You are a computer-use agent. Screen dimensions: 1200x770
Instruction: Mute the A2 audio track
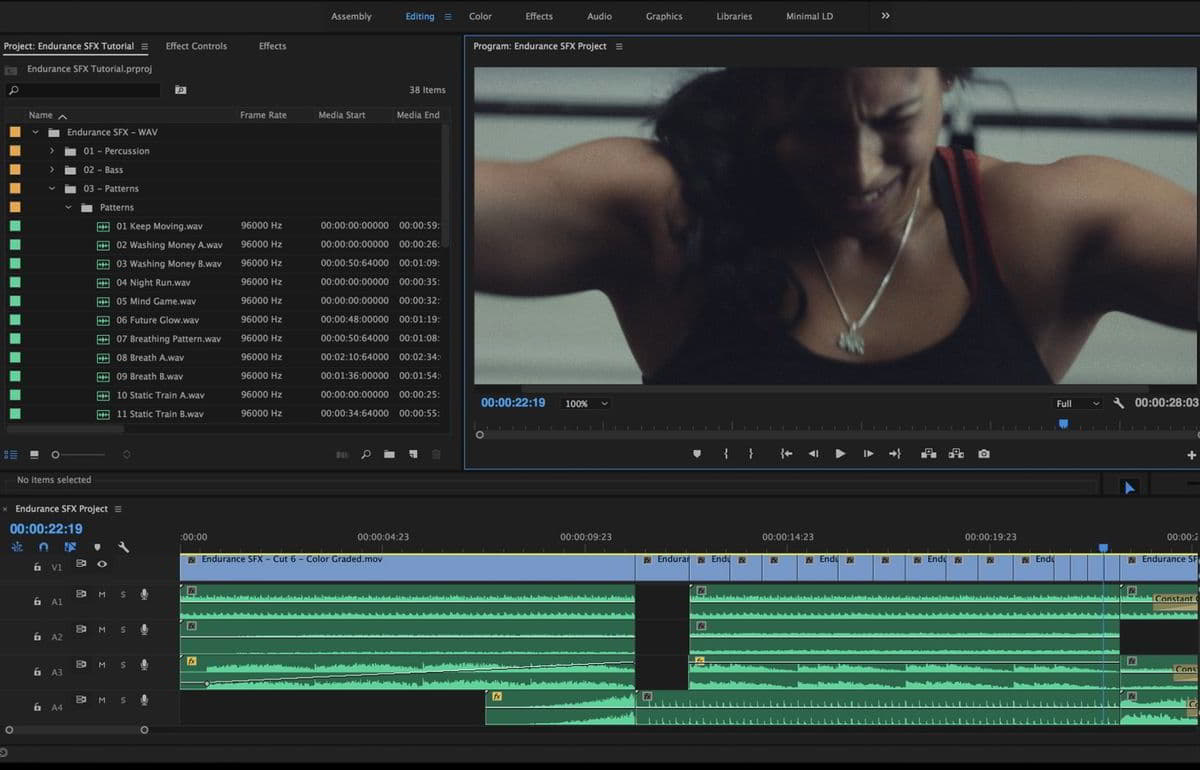point(101,629)
